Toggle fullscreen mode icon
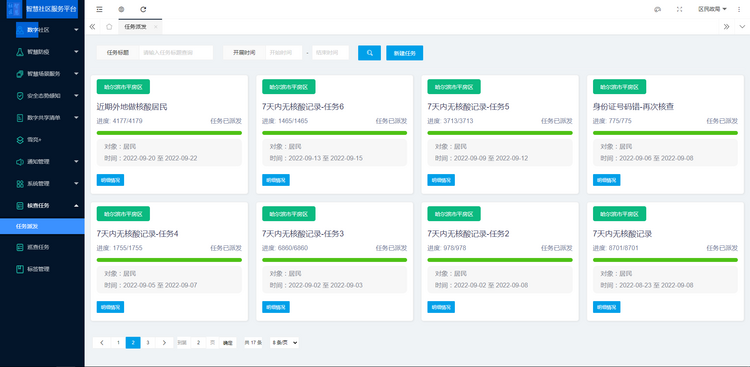This screenshot has height=367, width=750. (x=679, y=9)
